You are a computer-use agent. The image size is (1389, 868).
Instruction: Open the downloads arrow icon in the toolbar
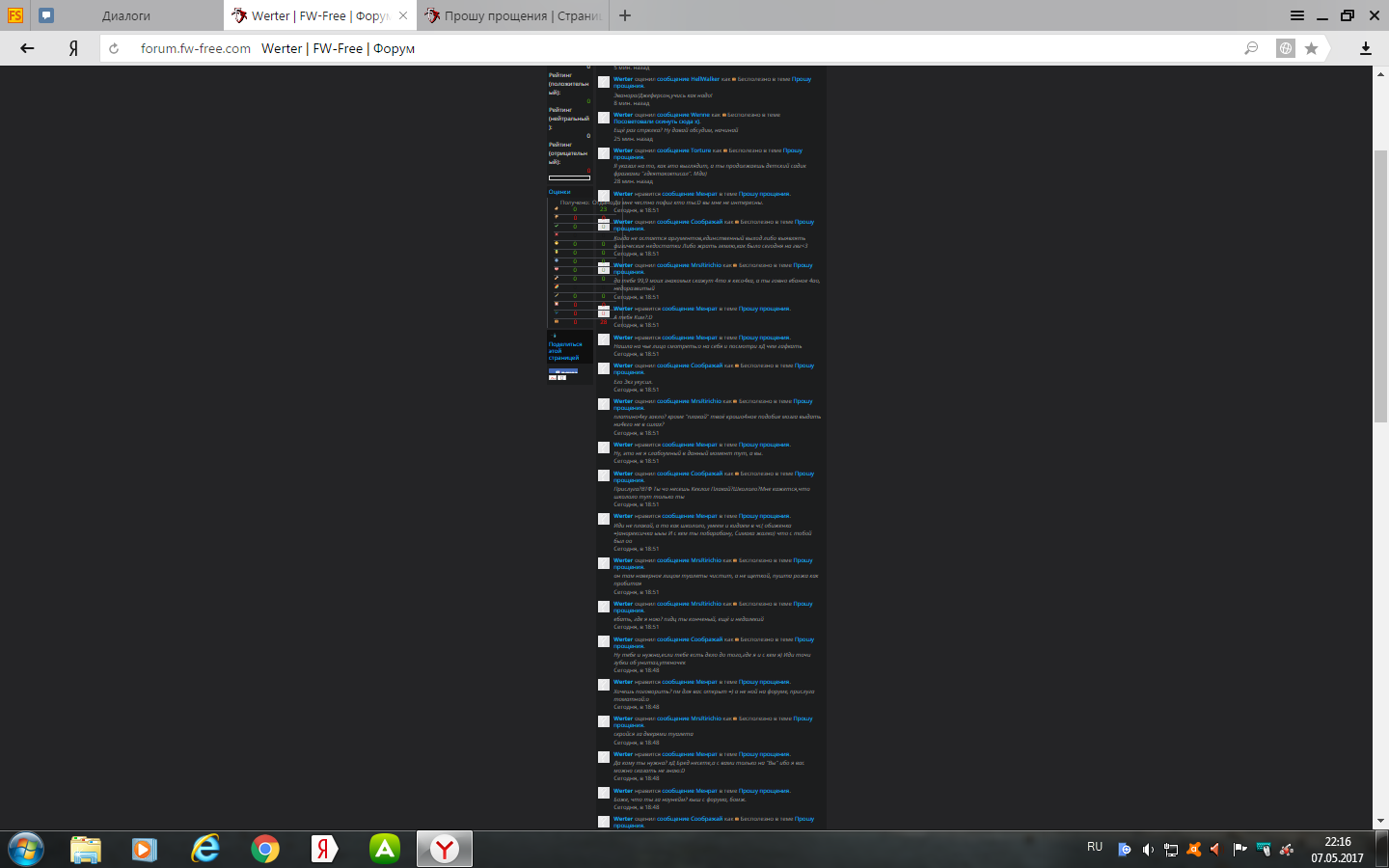click(1365, 48)
